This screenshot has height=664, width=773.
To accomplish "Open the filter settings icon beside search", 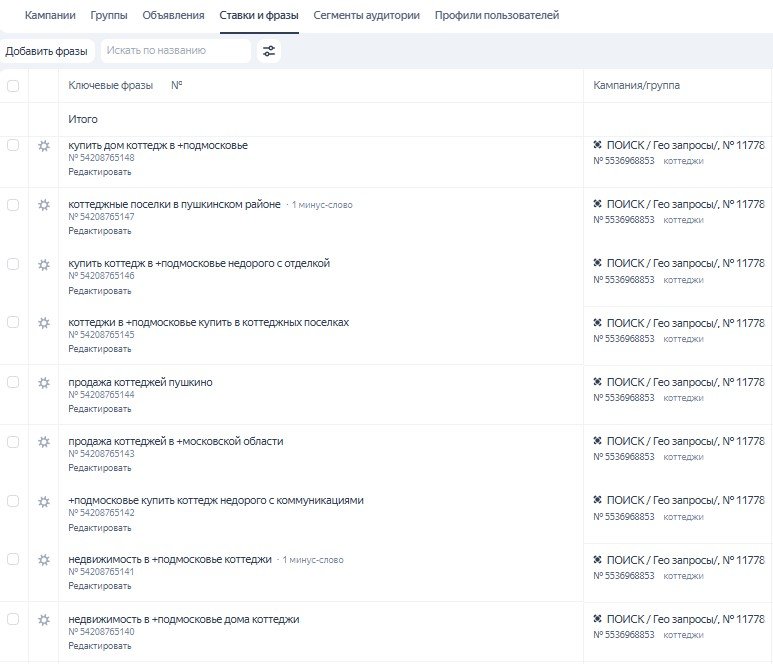I will pos(268,51).
